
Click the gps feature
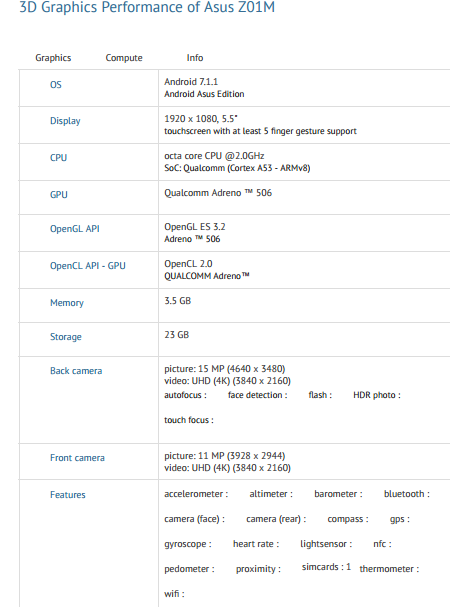pyautogui.click(x=400, y=519)
